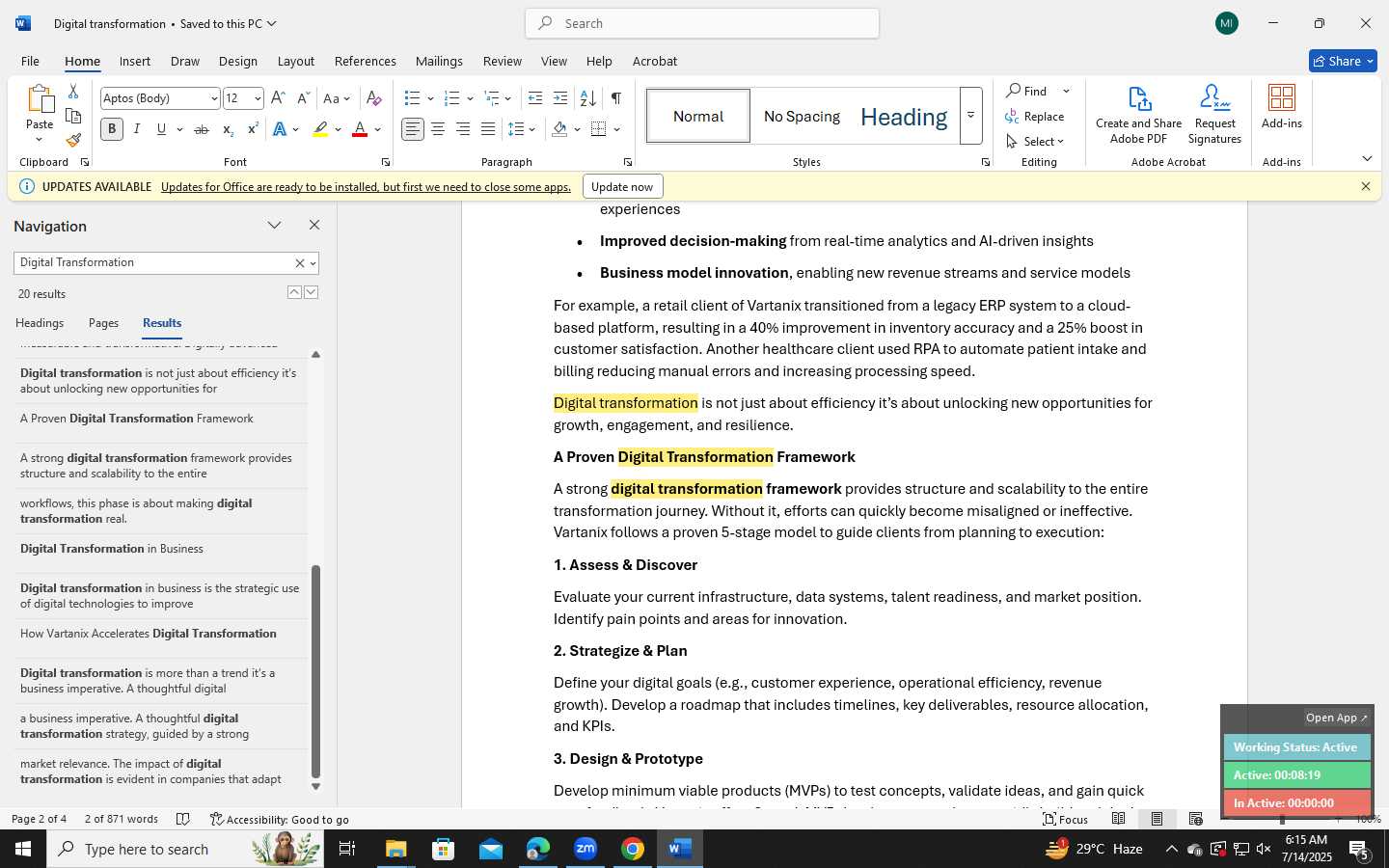The image size is (1389, 868).
Task: Click Cut scissors icon
Action: point(73,91)
